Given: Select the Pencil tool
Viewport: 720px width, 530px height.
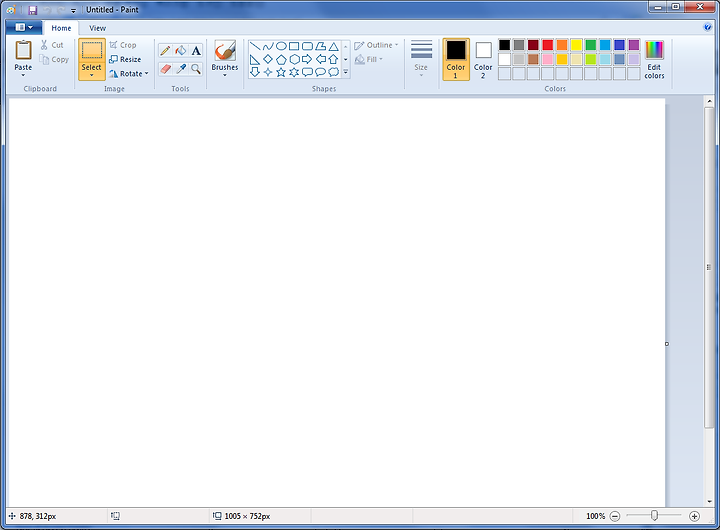Looking at the screenshot, I should click(165, 51).
